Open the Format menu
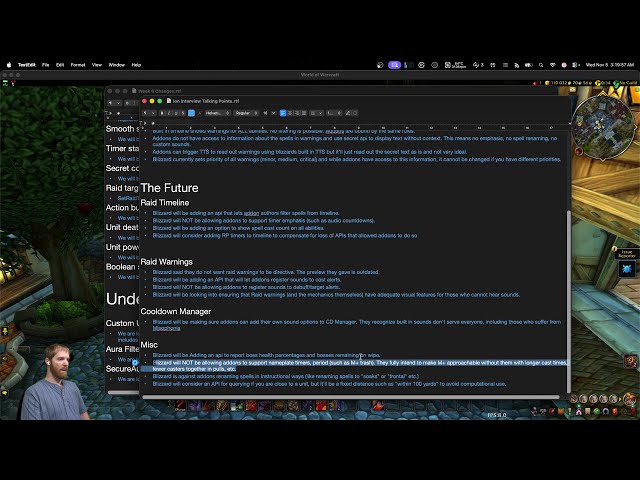Viewport: 640px width, 480px height. (78, 65)
